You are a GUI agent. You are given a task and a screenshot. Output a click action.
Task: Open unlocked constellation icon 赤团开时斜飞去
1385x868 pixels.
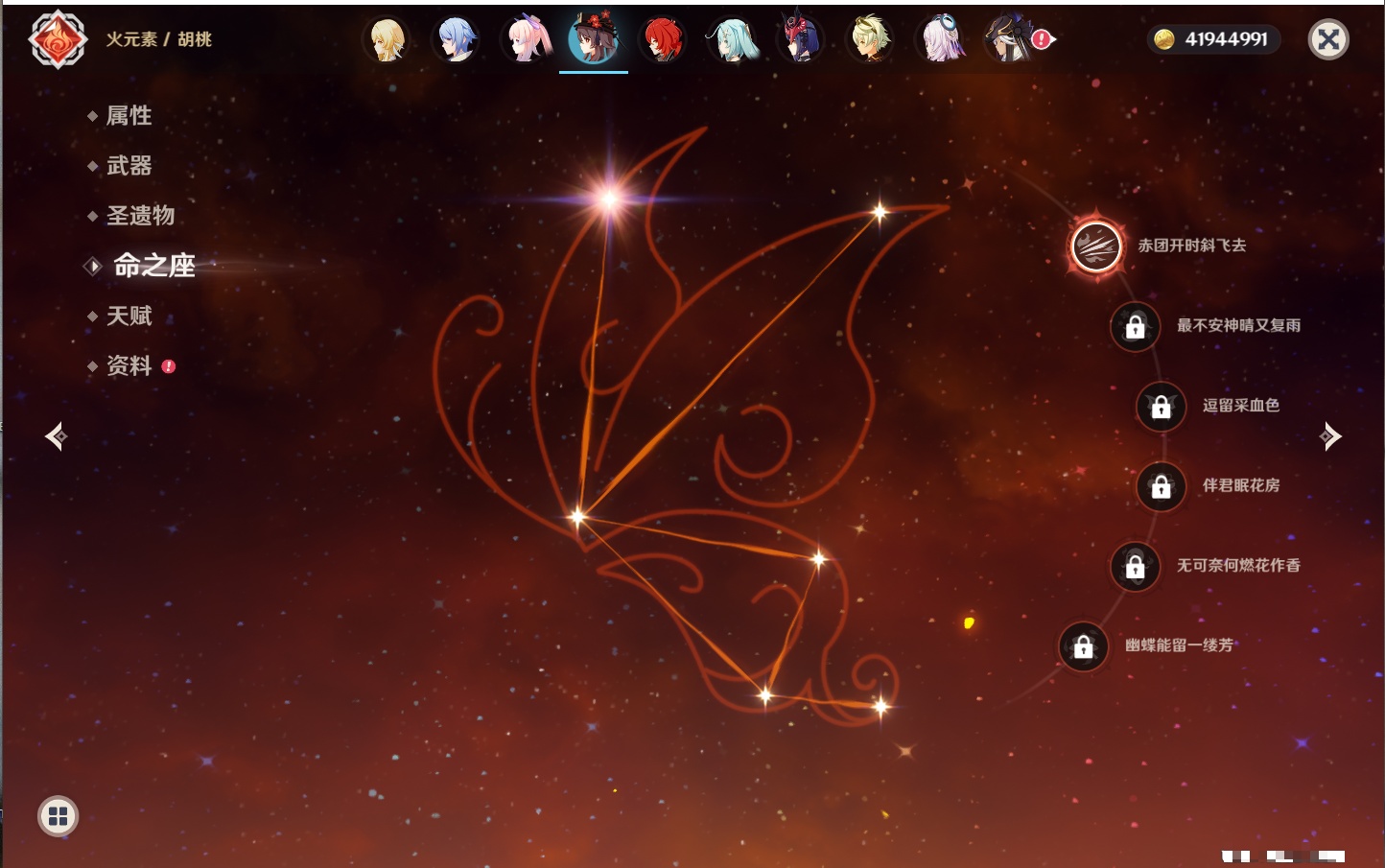click(1096, 246)
